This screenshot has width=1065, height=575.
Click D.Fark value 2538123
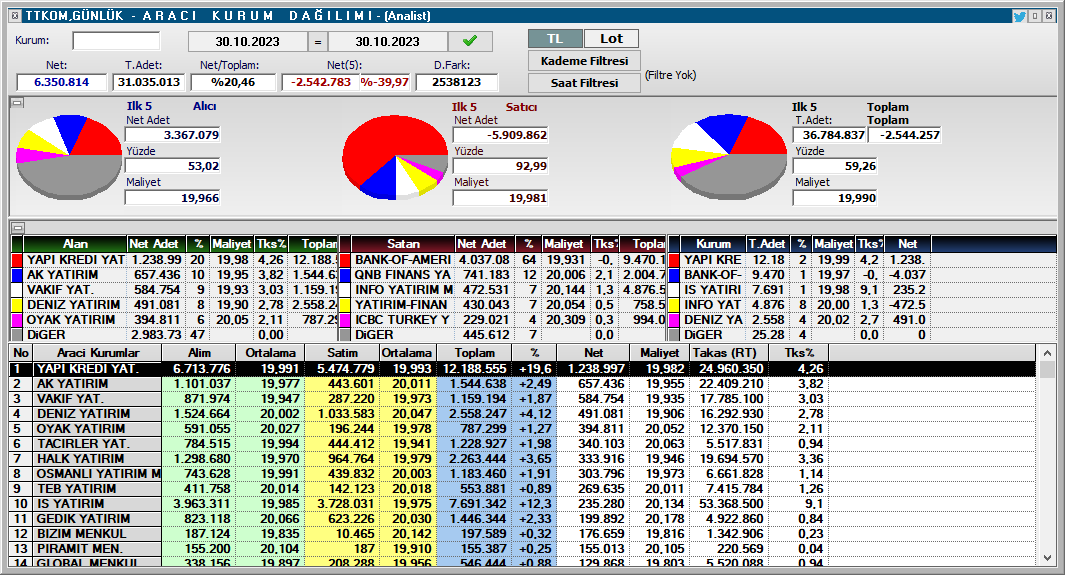(456, 82)
